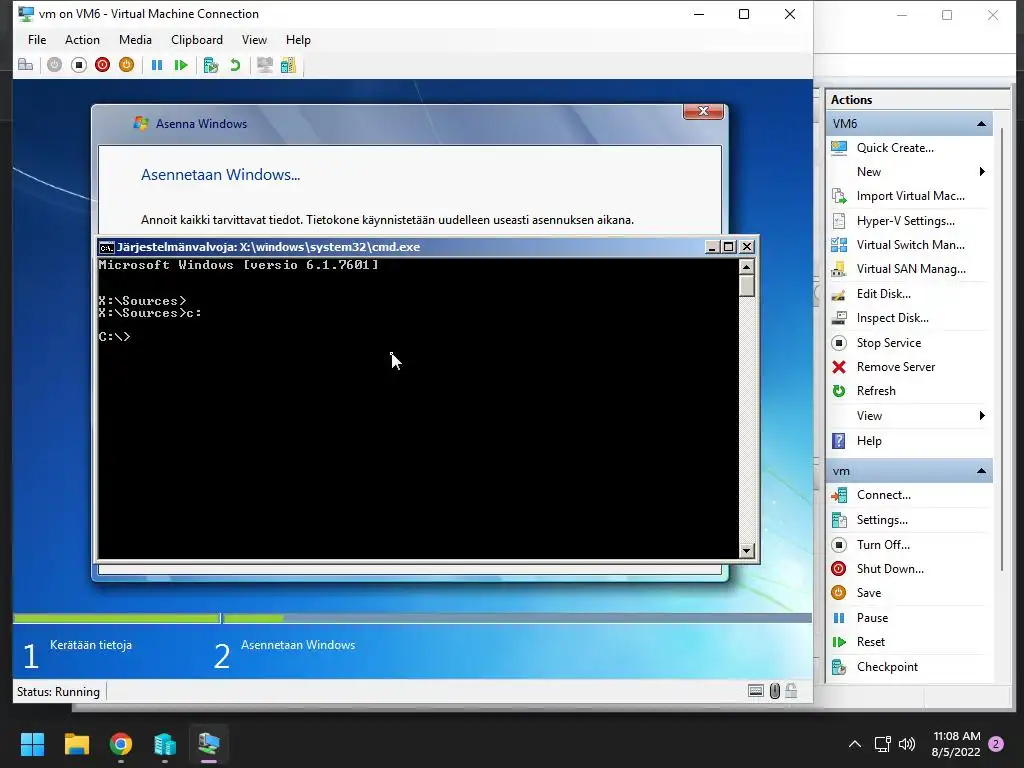This screenshot has width=1024, height=768.
Task: Click the grayed Start VM toolbar icon
Action: (x=54, y=65)
